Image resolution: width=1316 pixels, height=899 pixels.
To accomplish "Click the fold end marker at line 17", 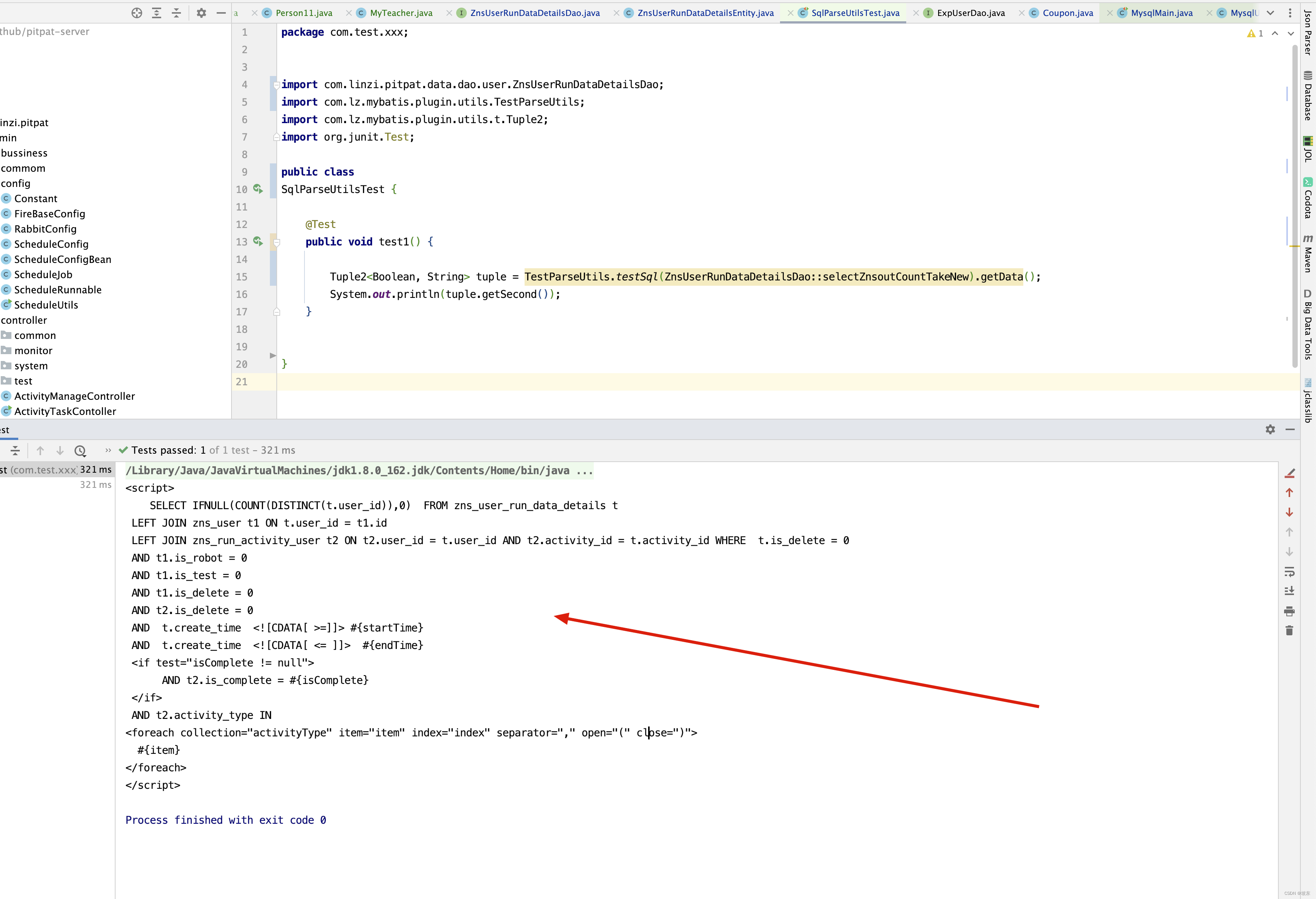I will tap(276, 311).
